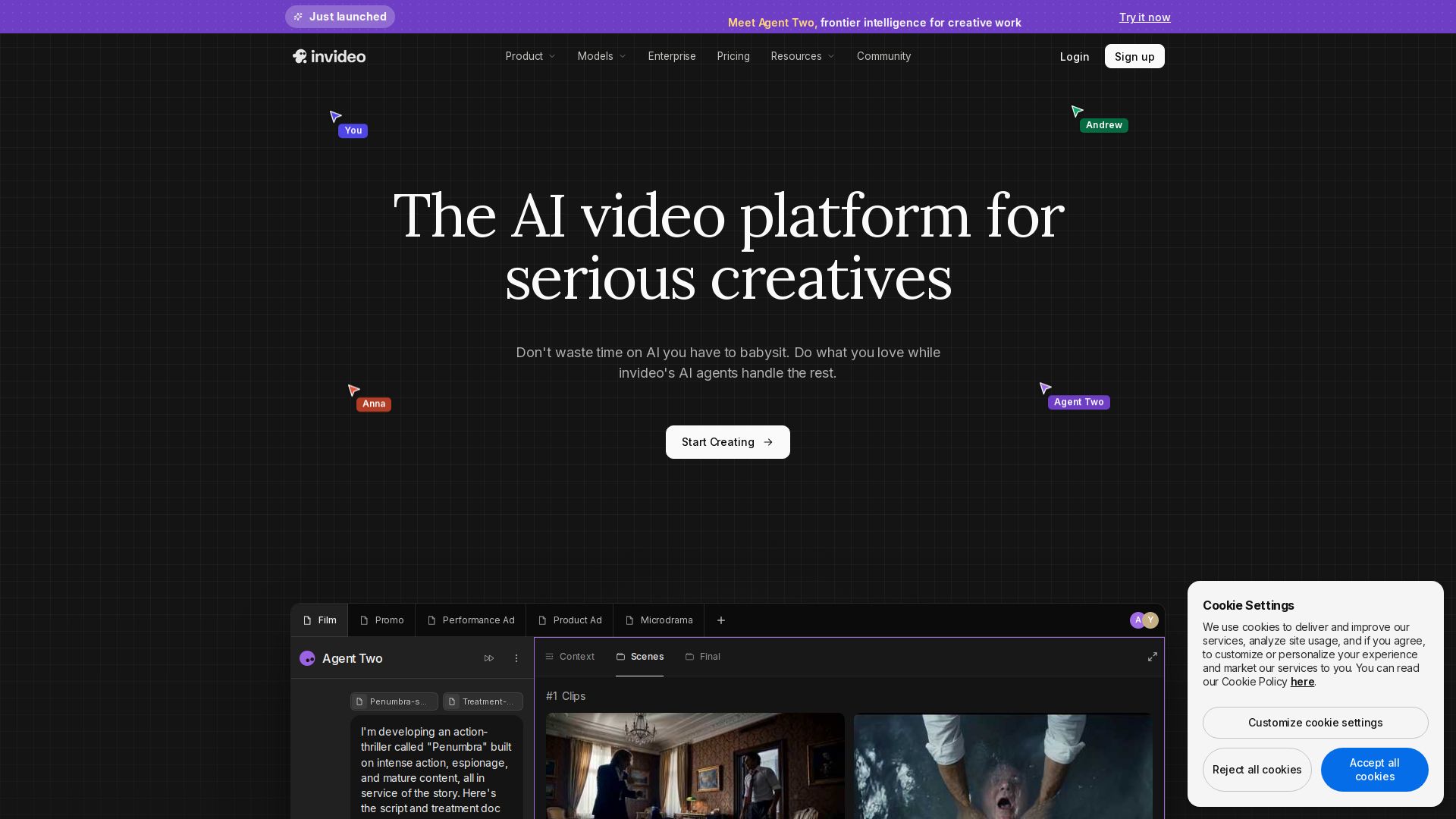
Task: Expand the Product dropdown menu
Action: pos(531,56)
